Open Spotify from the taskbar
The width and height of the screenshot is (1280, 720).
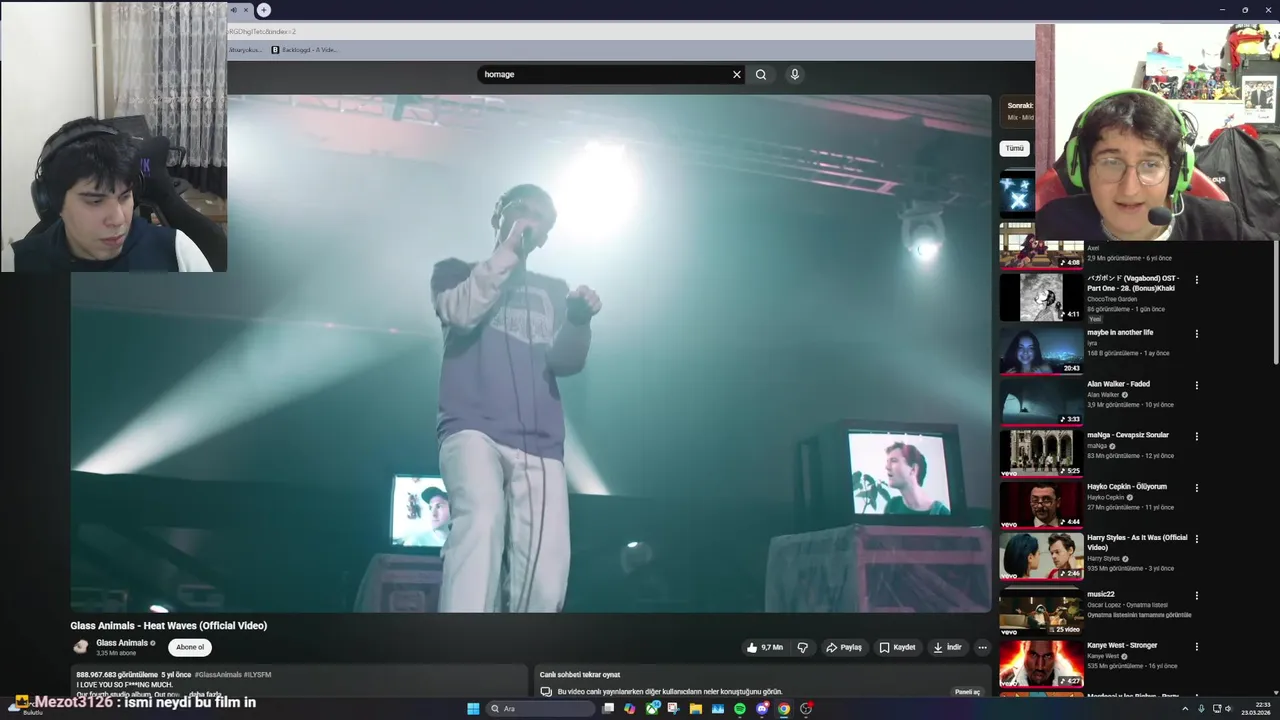[x=740, y=709]
